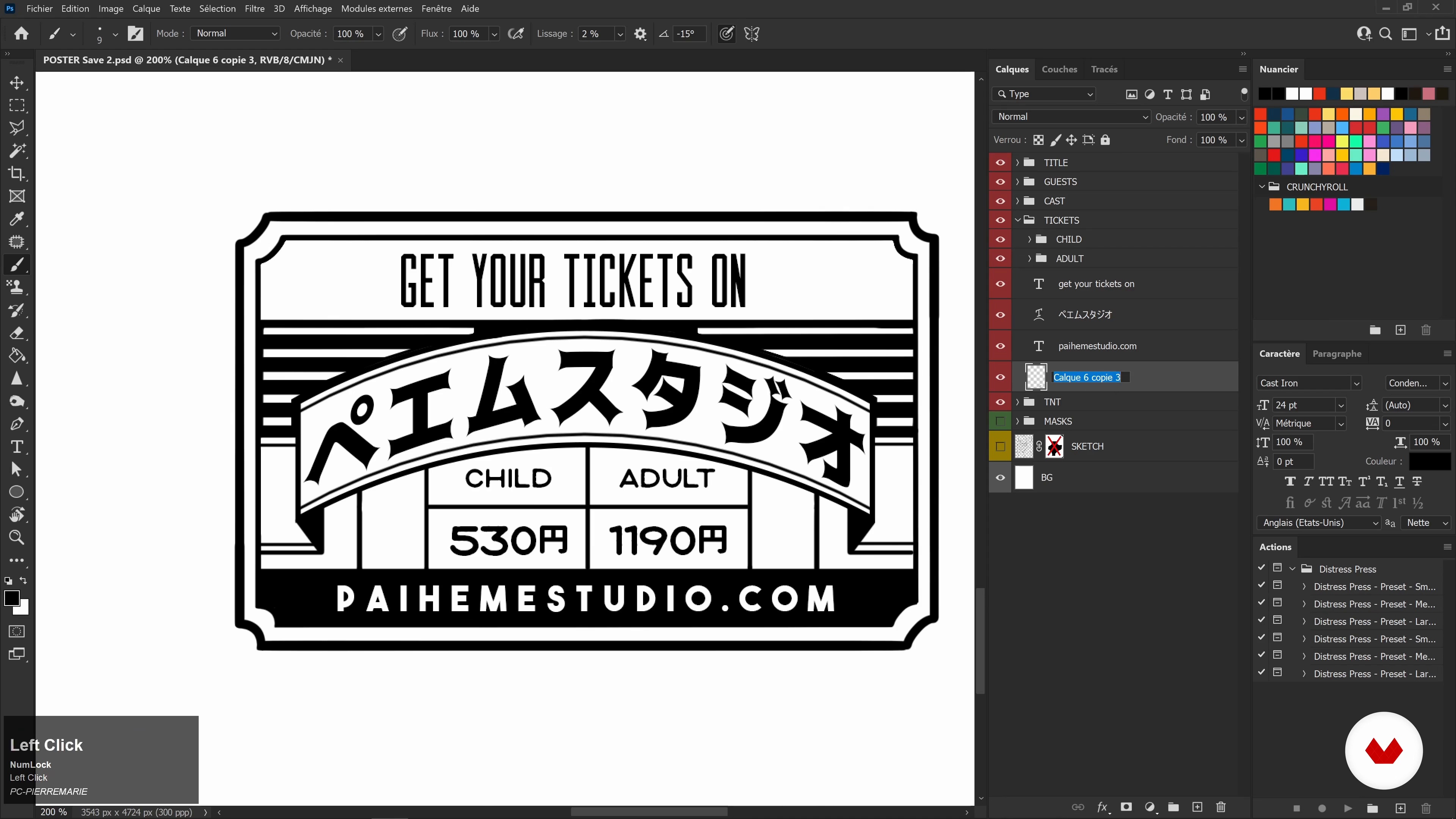Select the Paint Bucket tool
Image resolution: width=1456 pixels, height=819 pixels.
pyautogui.click(x=17, y=356)
